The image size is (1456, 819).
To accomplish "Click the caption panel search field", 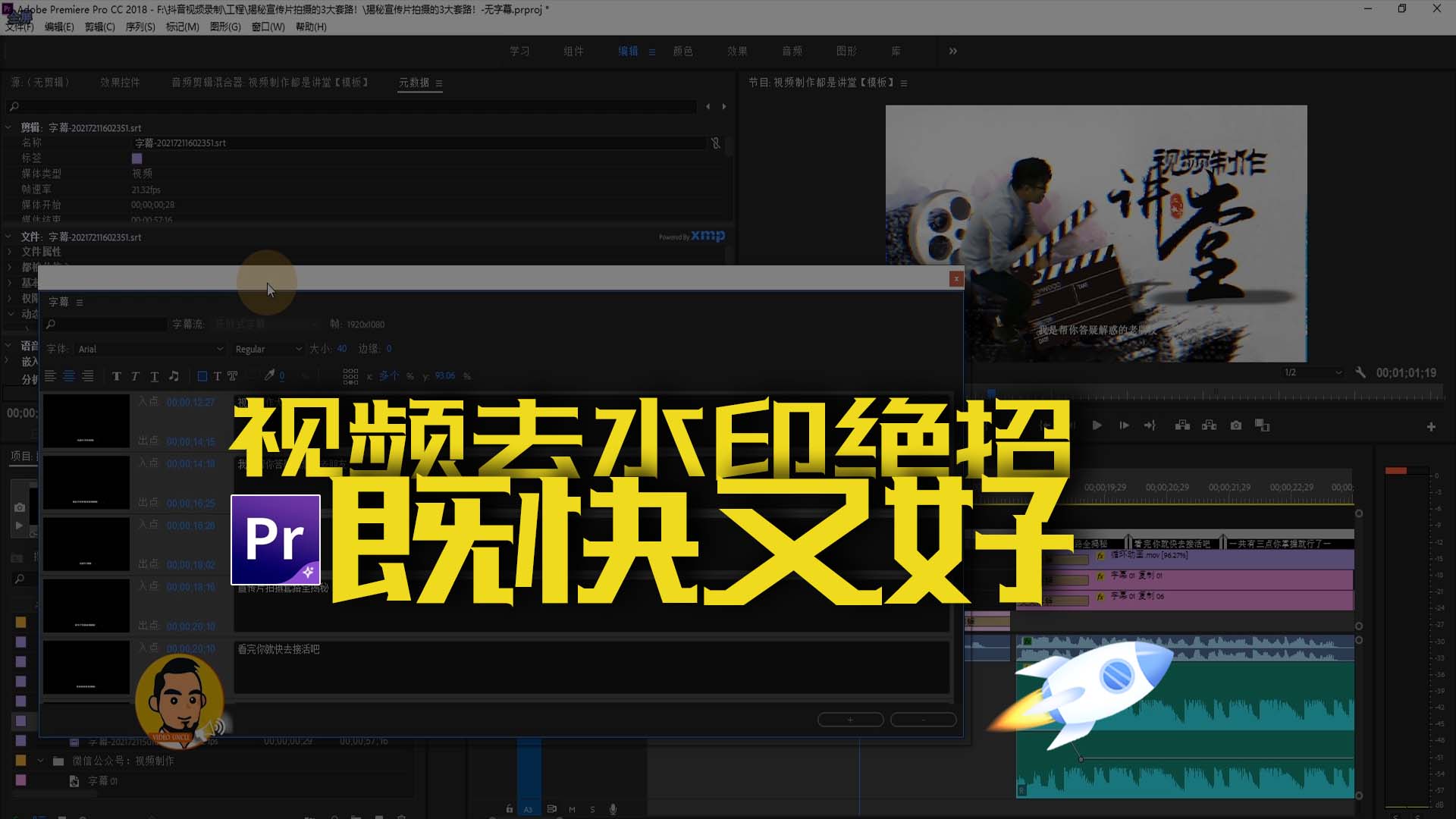I will point(105,324).
